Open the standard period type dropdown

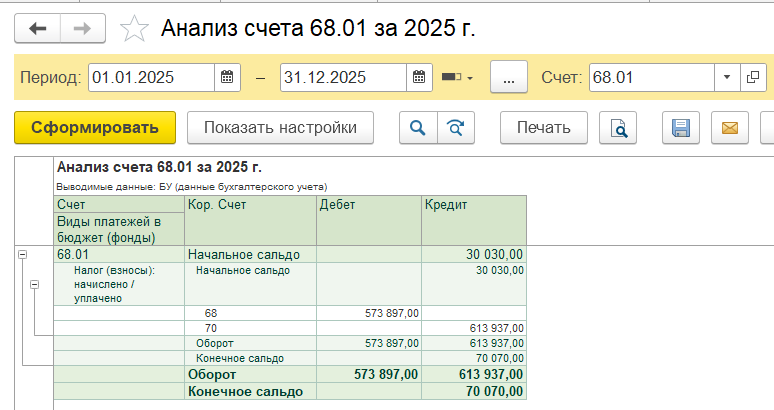click(x=457, y=77)
